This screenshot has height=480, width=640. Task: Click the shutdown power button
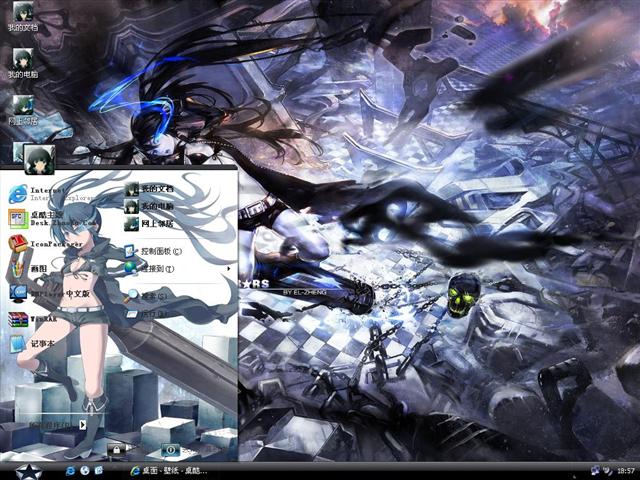pyautogui.click(x=171, y=450)
